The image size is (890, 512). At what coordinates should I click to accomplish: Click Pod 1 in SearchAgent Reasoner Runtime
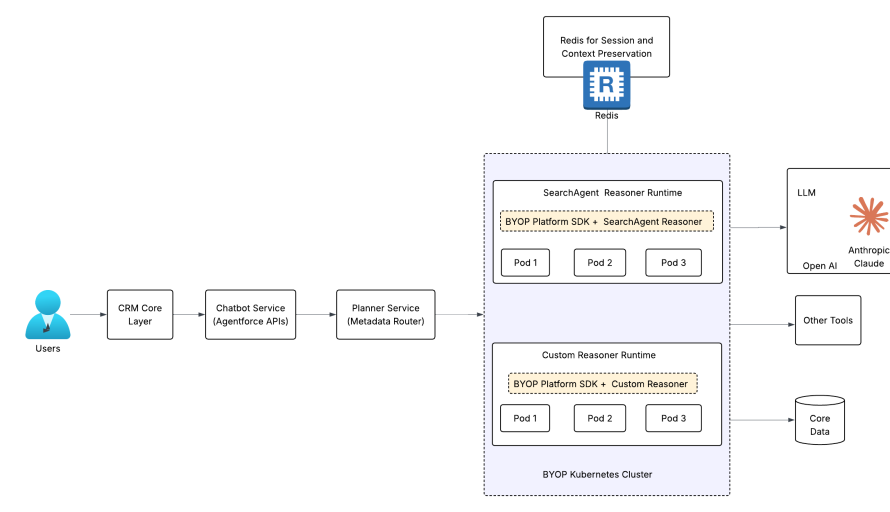click(526, 262)
